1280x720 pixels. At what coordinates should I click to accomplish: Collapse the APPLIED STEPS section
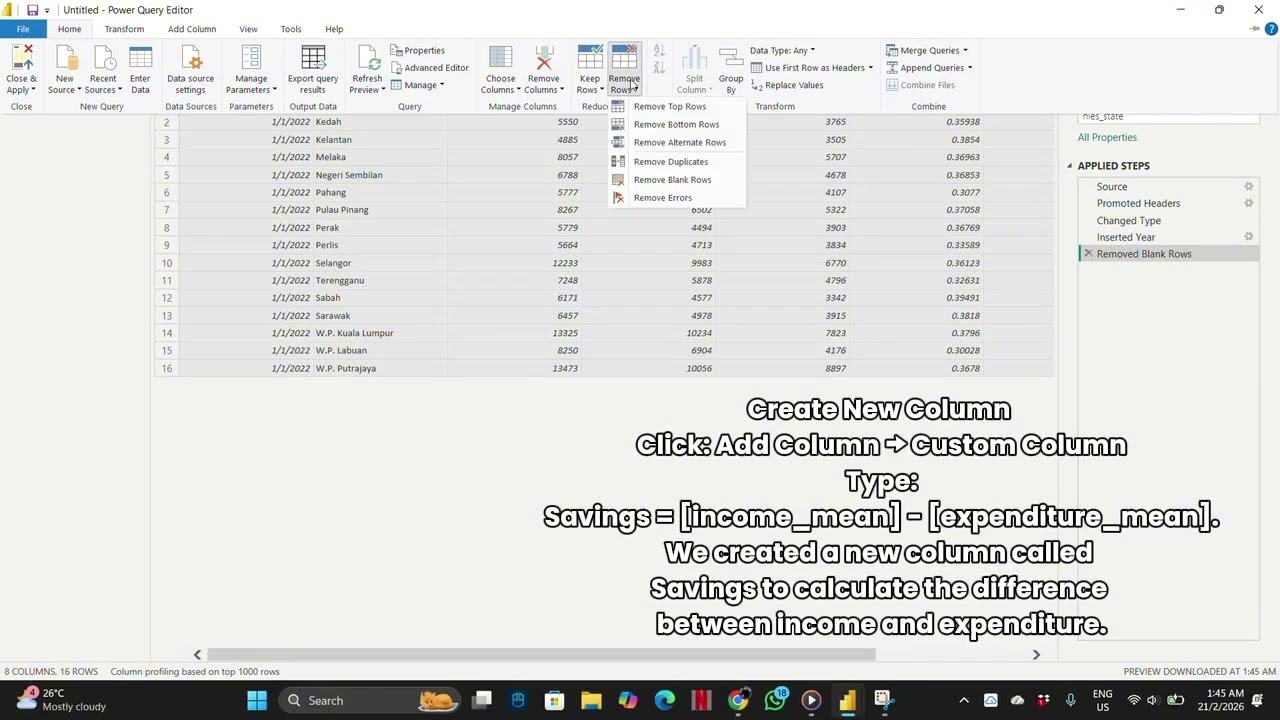1069,166
